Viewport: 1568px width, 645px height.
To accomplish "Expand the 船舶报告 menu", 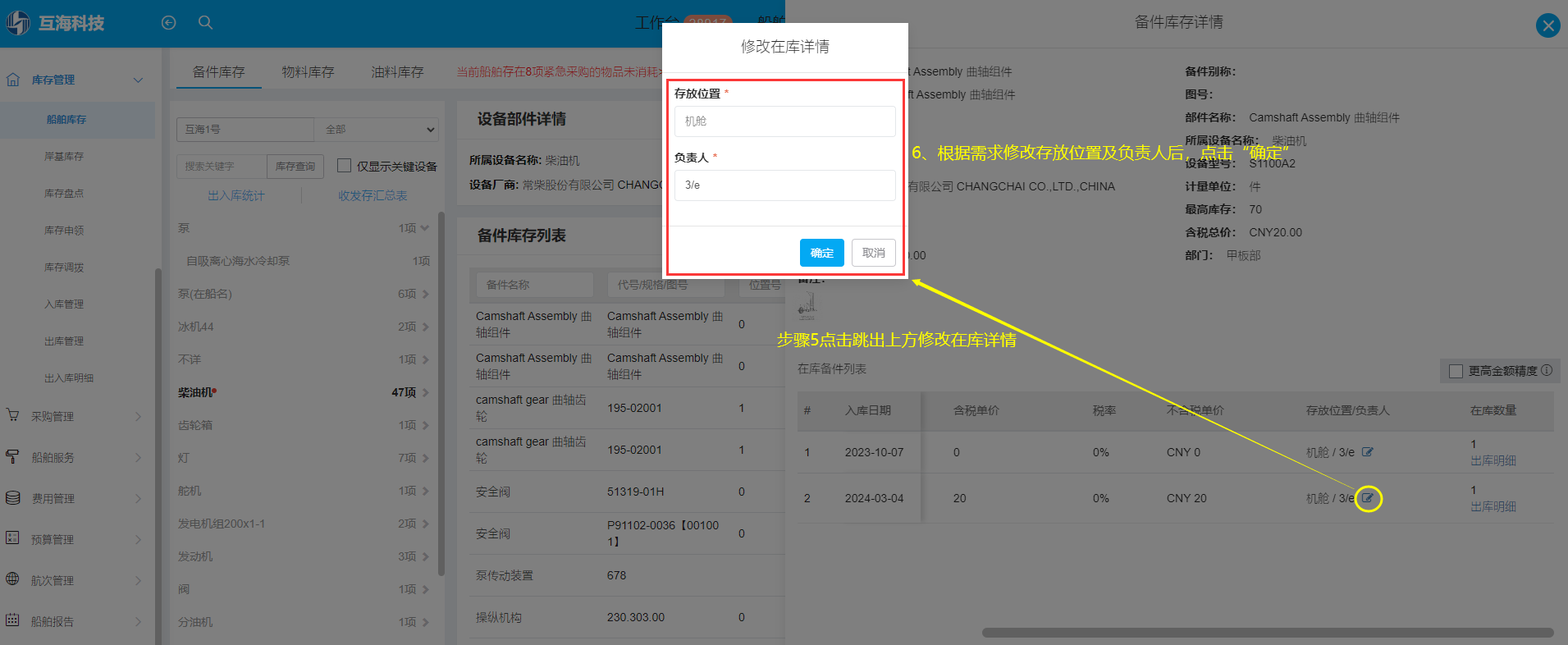I will (138, 621).
